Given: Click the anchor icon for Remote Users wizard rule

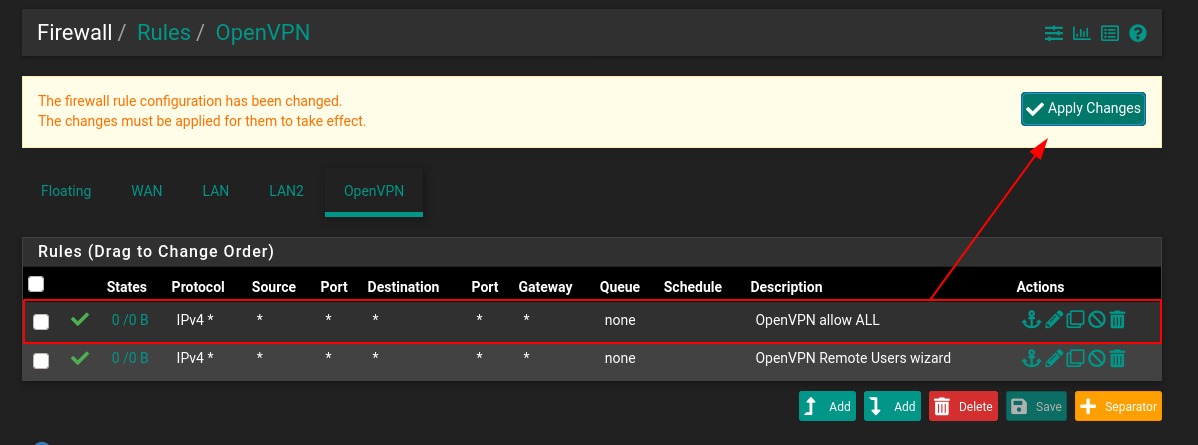Looking at the screenshot, I should pos(1031,358).
